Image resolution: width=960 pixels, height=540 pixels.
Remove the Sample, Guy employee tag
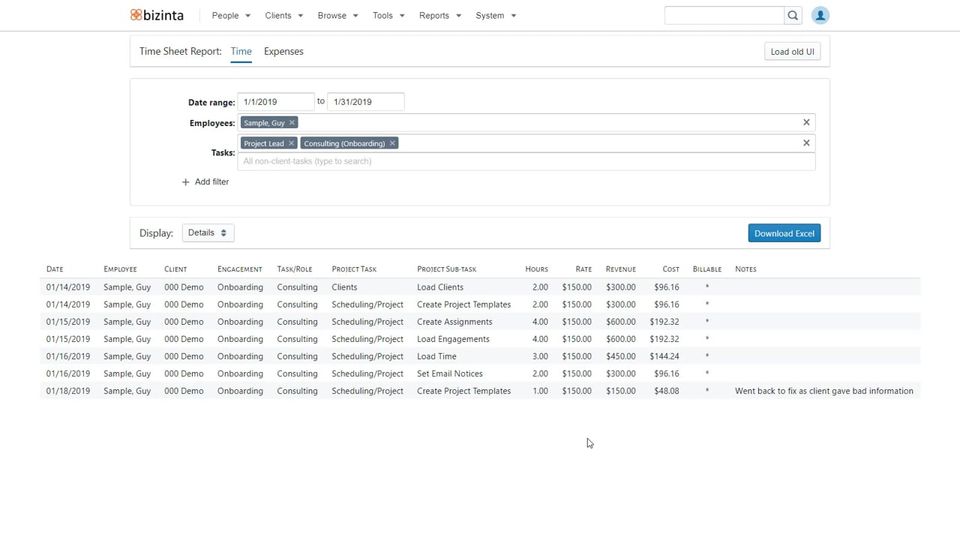click(292, 122)
